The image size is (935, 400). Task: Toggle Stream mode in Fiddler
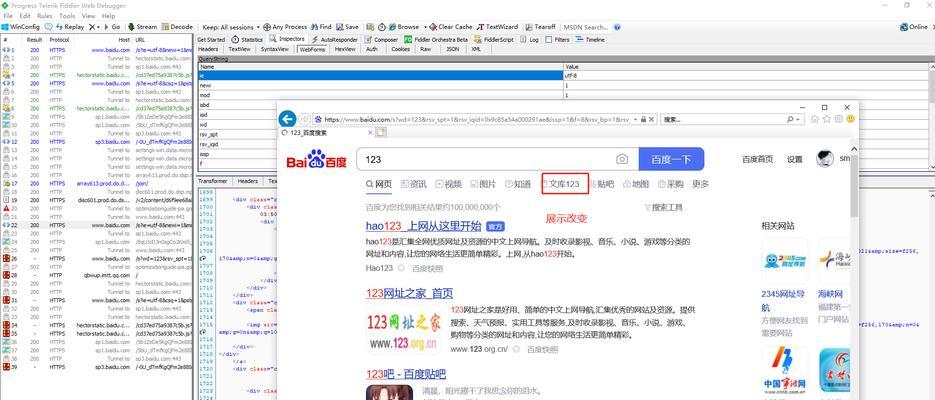coord(142,27)
